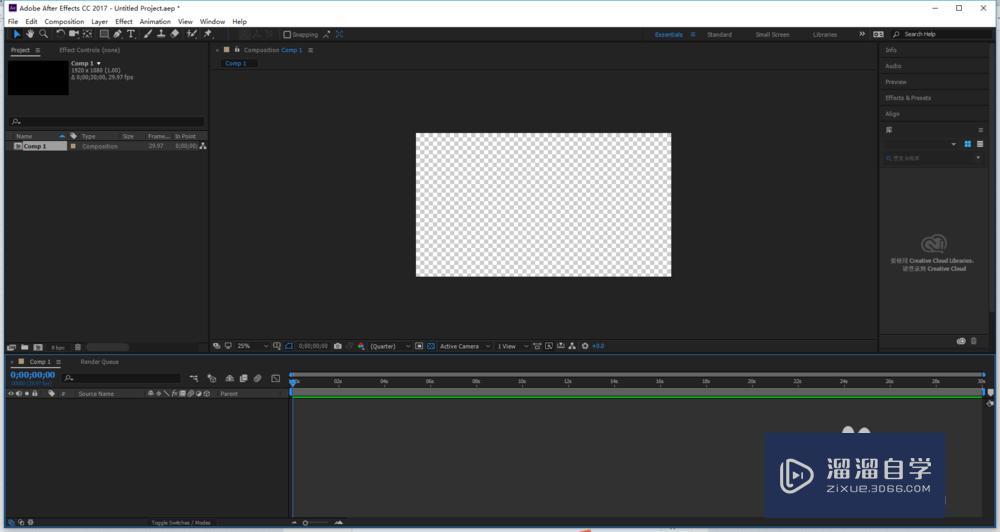This screenshot has height=532, width=1000.
Task: Switch to the Standard workspace
Action: [719, 34]
